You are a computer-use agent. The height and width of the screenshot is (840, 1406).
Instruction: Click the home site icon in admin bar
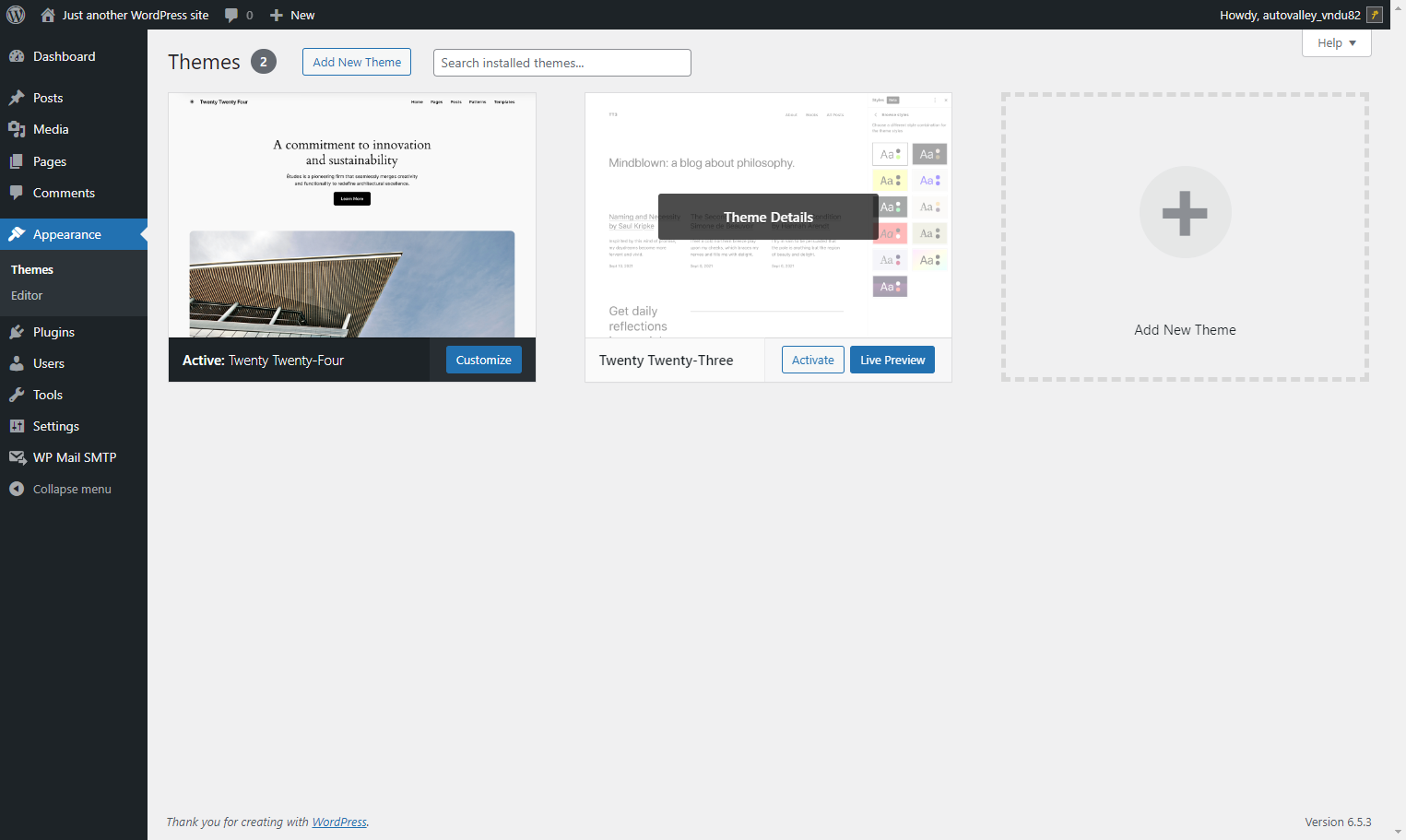(x=48, y=15)
